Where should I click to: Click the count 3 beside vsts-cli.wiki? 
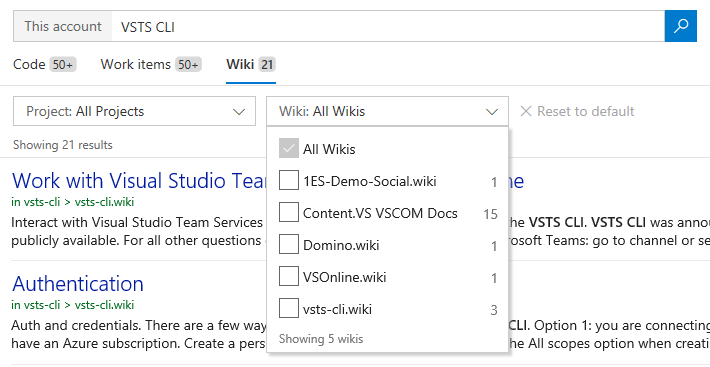[494, 310]
